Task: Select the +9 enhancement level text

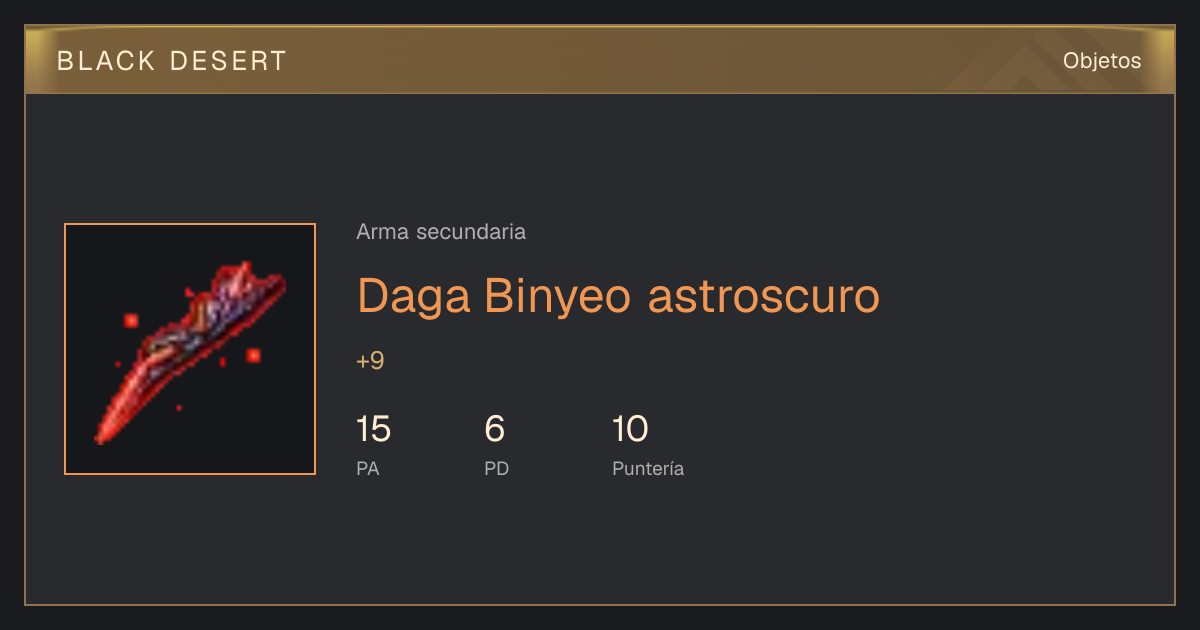Action: point(370,361)
